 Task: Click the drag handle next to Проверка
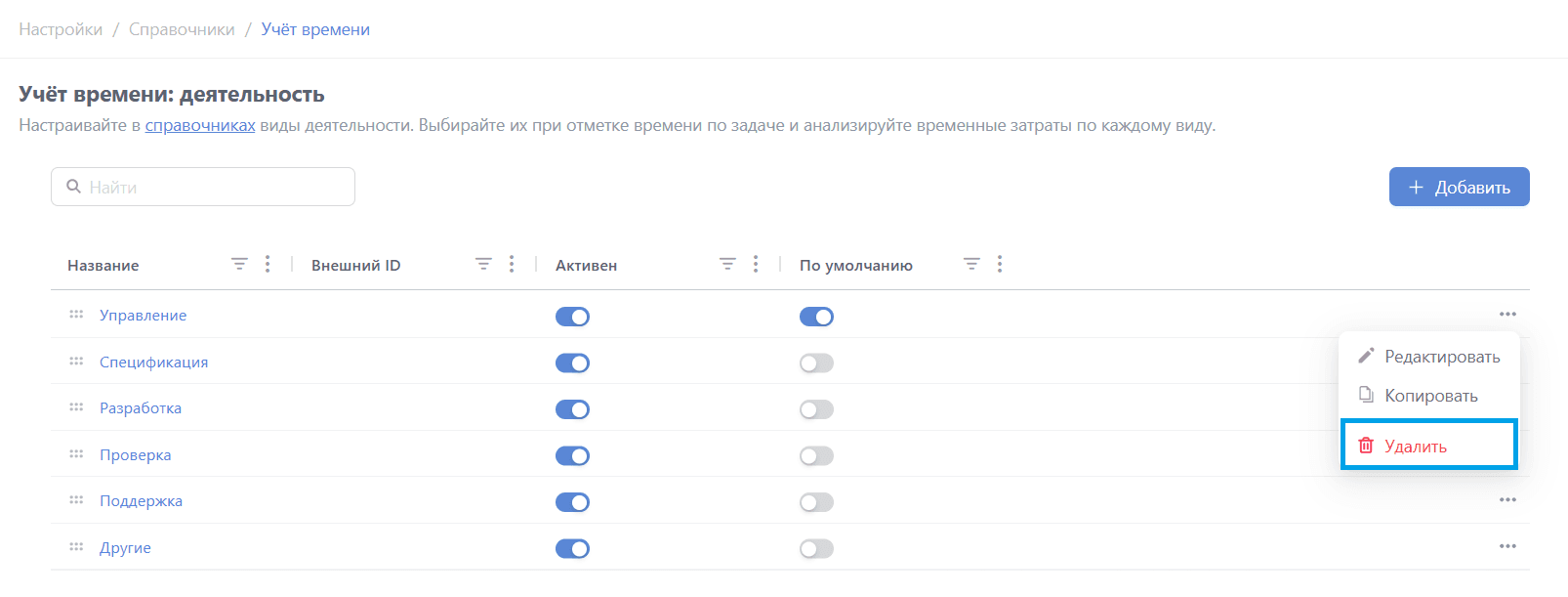pos(76,454)
